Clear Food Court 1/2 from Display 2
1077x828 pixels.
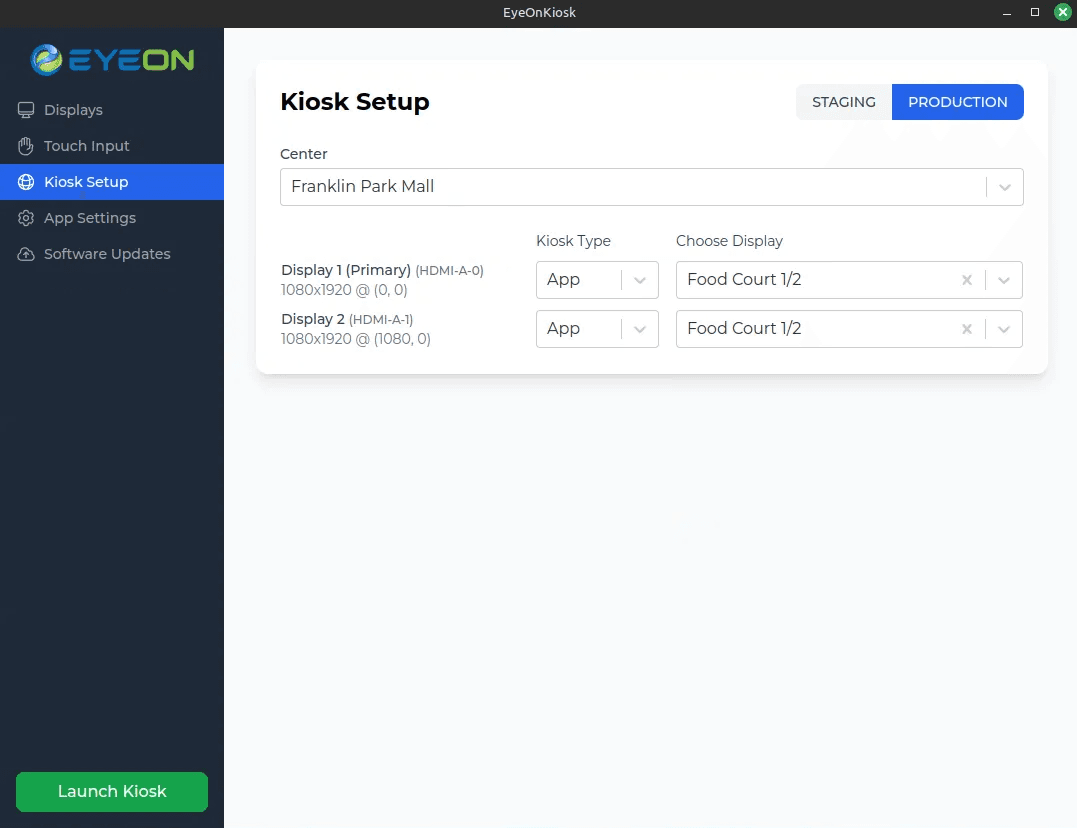[x=966, y=328]
